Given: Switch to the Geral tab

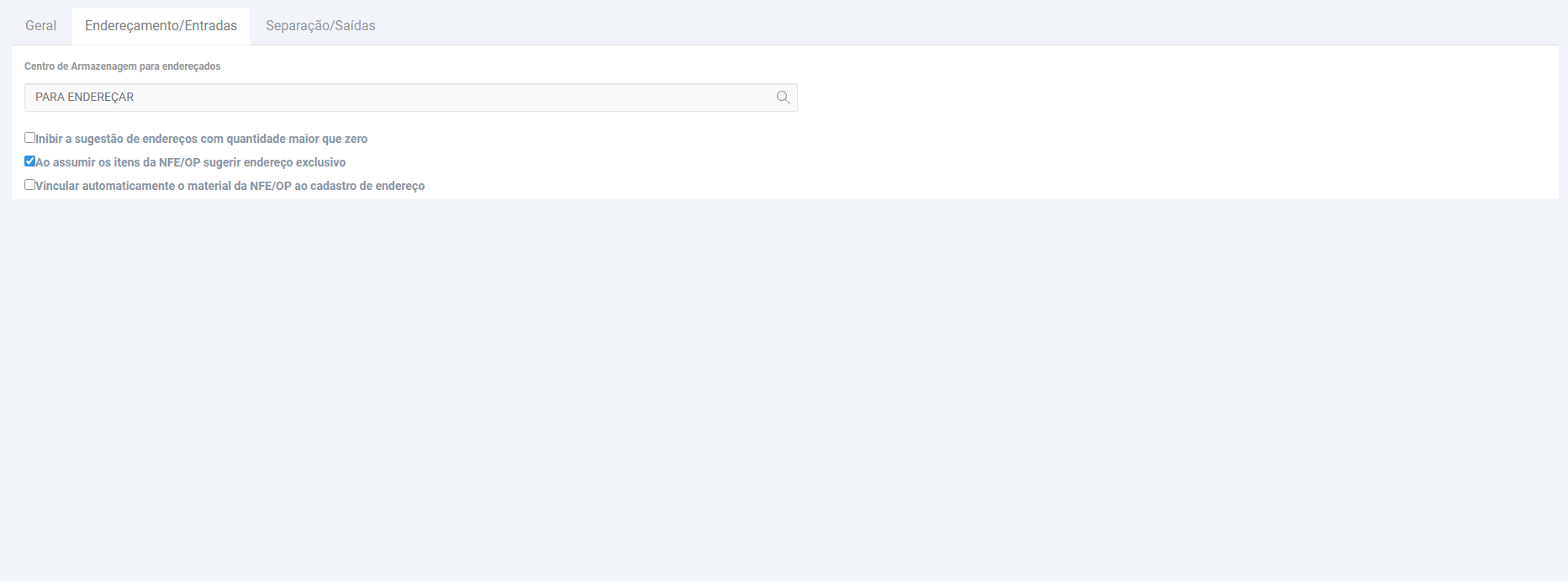Looking at the screenshot, I should click(x=40, y=26).
